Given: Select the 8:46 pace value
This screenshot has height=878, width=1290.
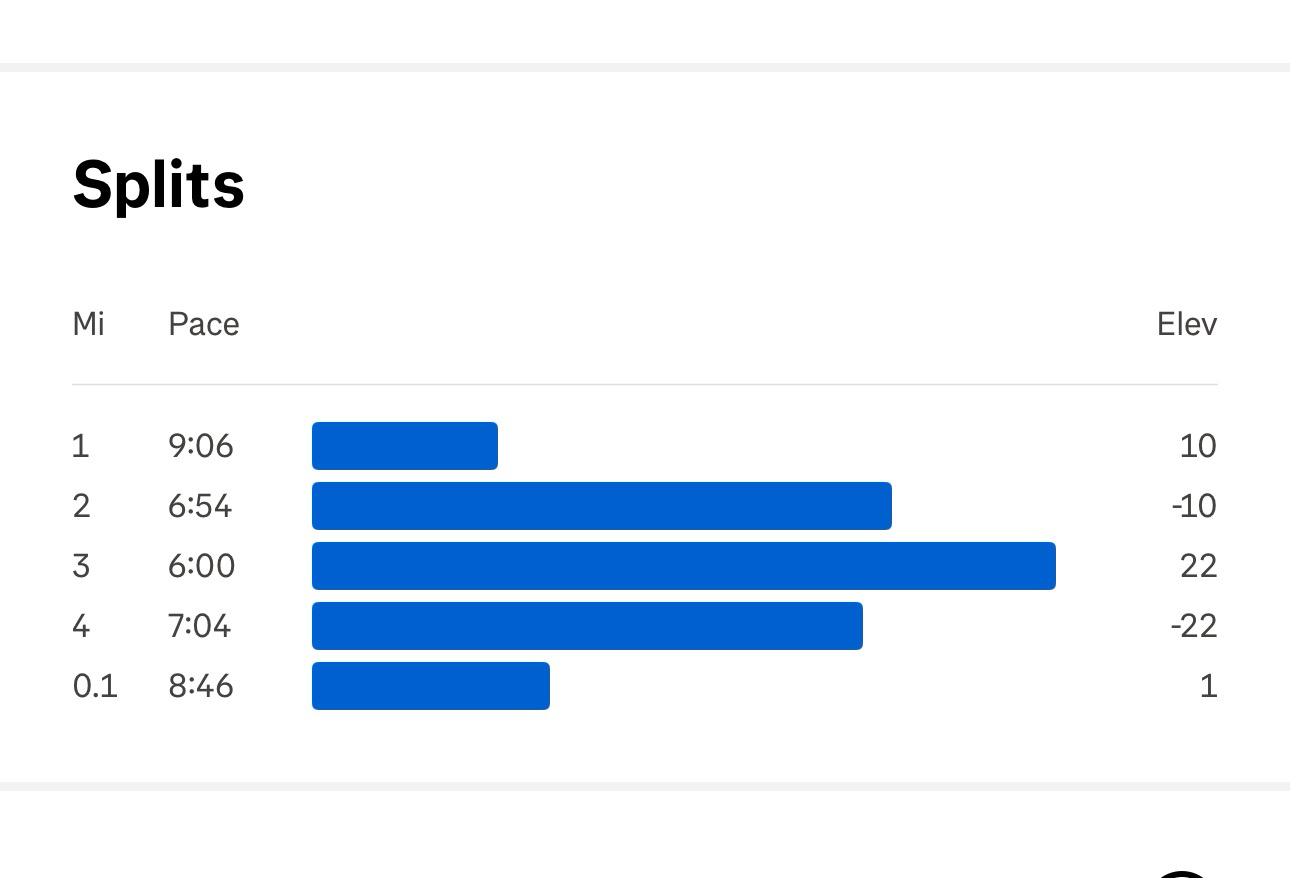Looking at the screenshot, I should tap(201, 686).
